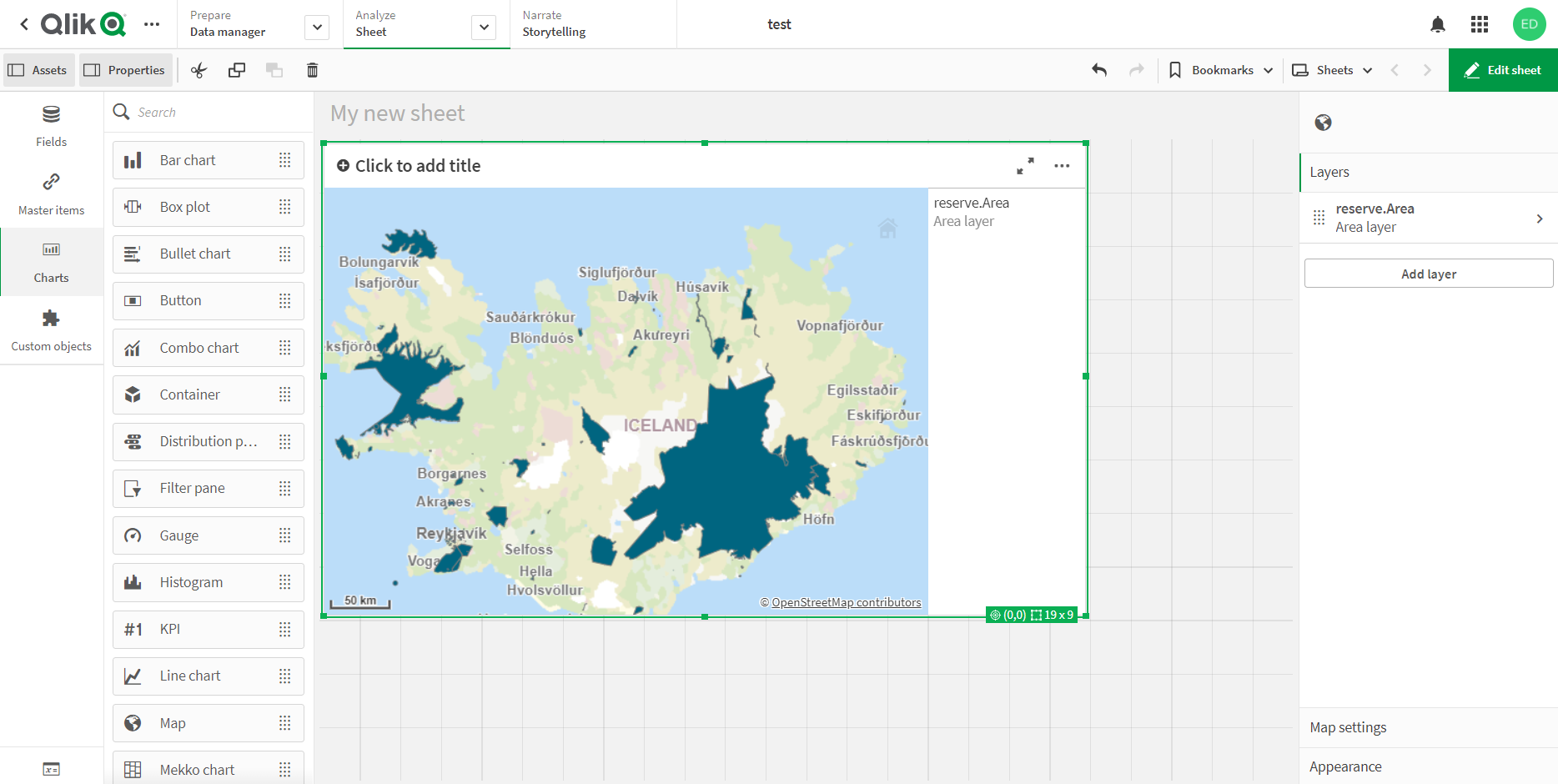Open Custom objects panel
Viewport: 1558px width, 784px height.
click(x=51, y=329)
